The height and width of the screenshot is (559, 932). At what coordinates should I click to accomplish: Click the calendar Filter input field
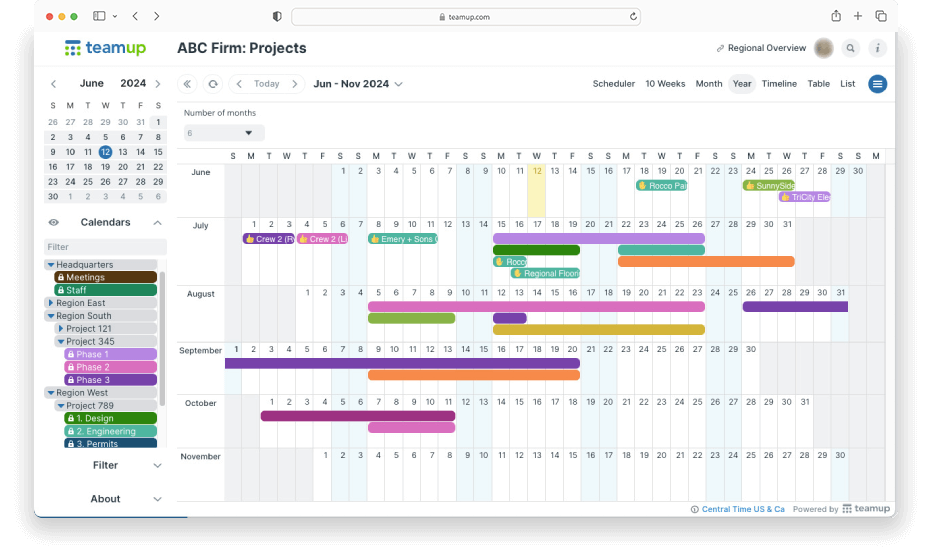pos(103,247)
